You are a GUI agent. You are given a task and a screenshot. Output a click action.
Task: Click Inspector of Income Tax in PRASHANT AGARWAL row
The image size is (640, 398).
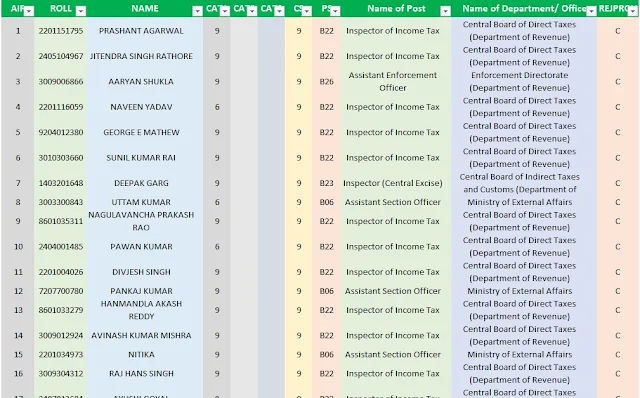click(x=393, y=31)
